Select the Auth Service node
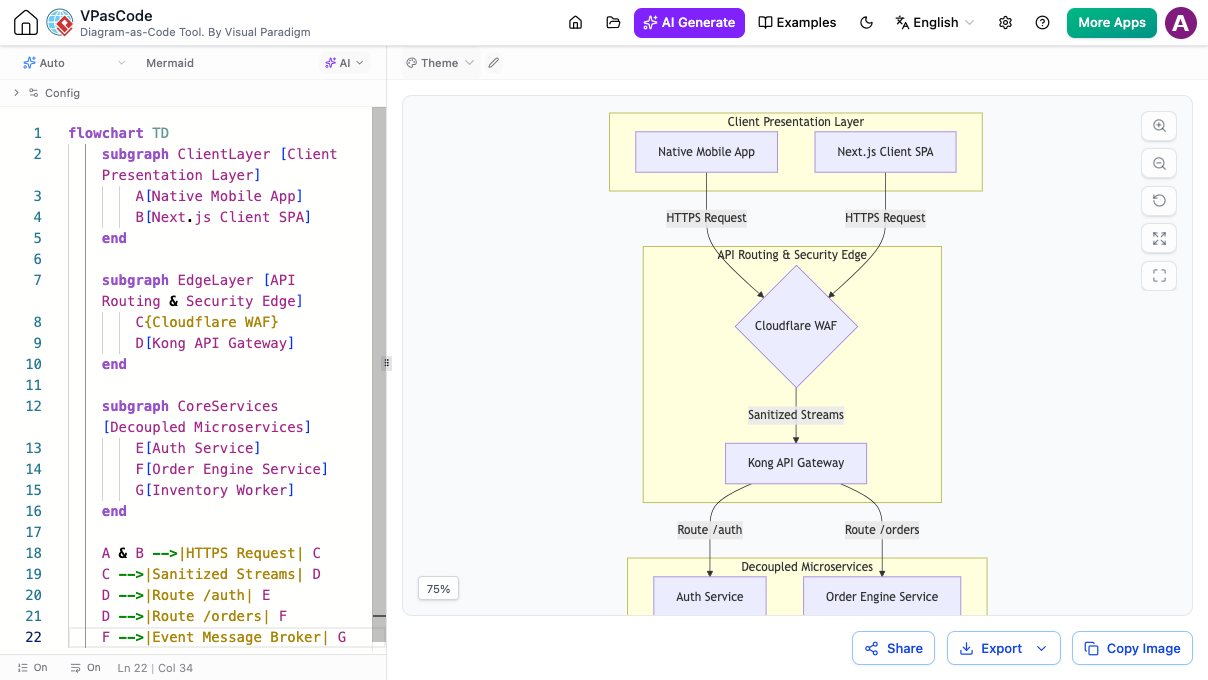The width and height of the screenshot is (1208, 680). point(710,597)
